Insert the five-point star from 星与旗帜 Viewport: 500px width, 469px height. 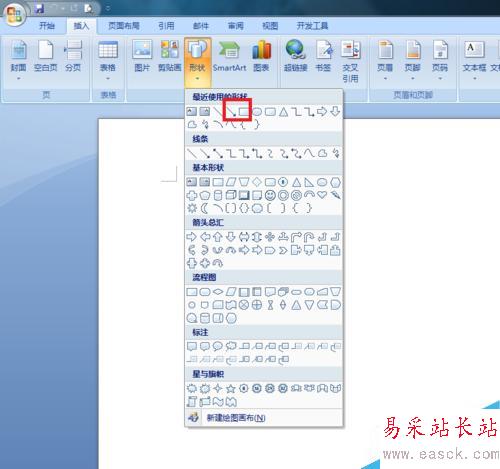point(231,388)
